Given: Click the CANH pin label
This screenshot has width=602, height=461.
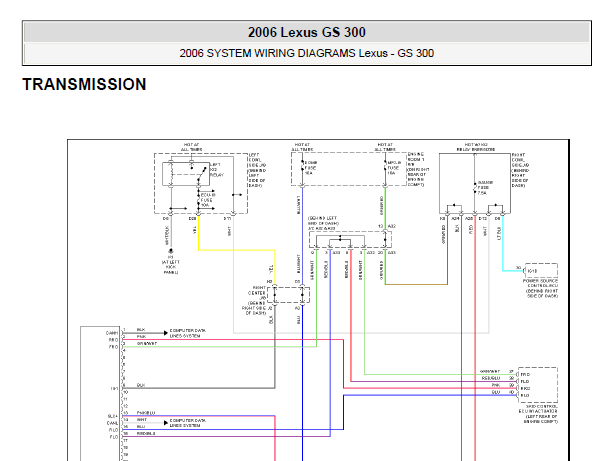Looking at the screenshot, I should pos(112,333).
